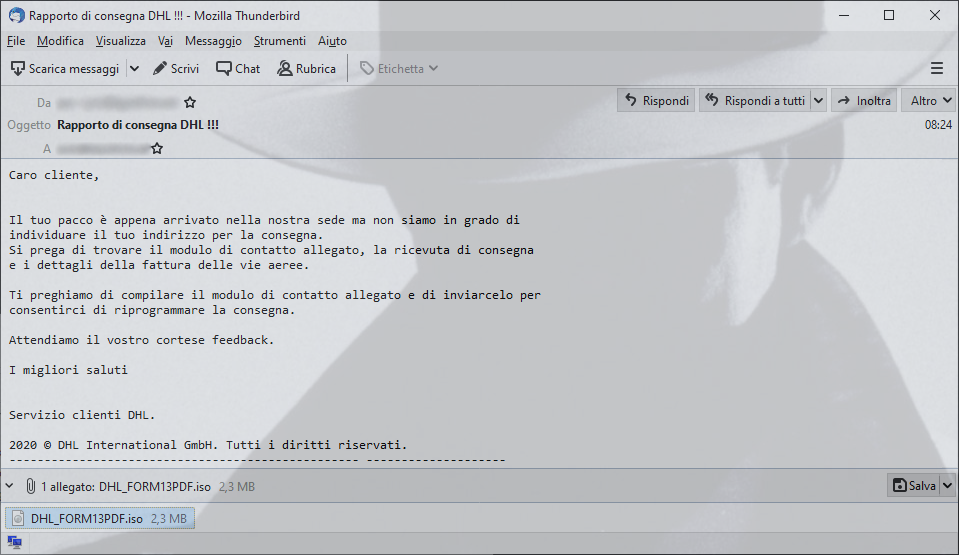Expand the Scarica messaggi dropdown arrow
959x555 pixels.
tap(135, 69)
